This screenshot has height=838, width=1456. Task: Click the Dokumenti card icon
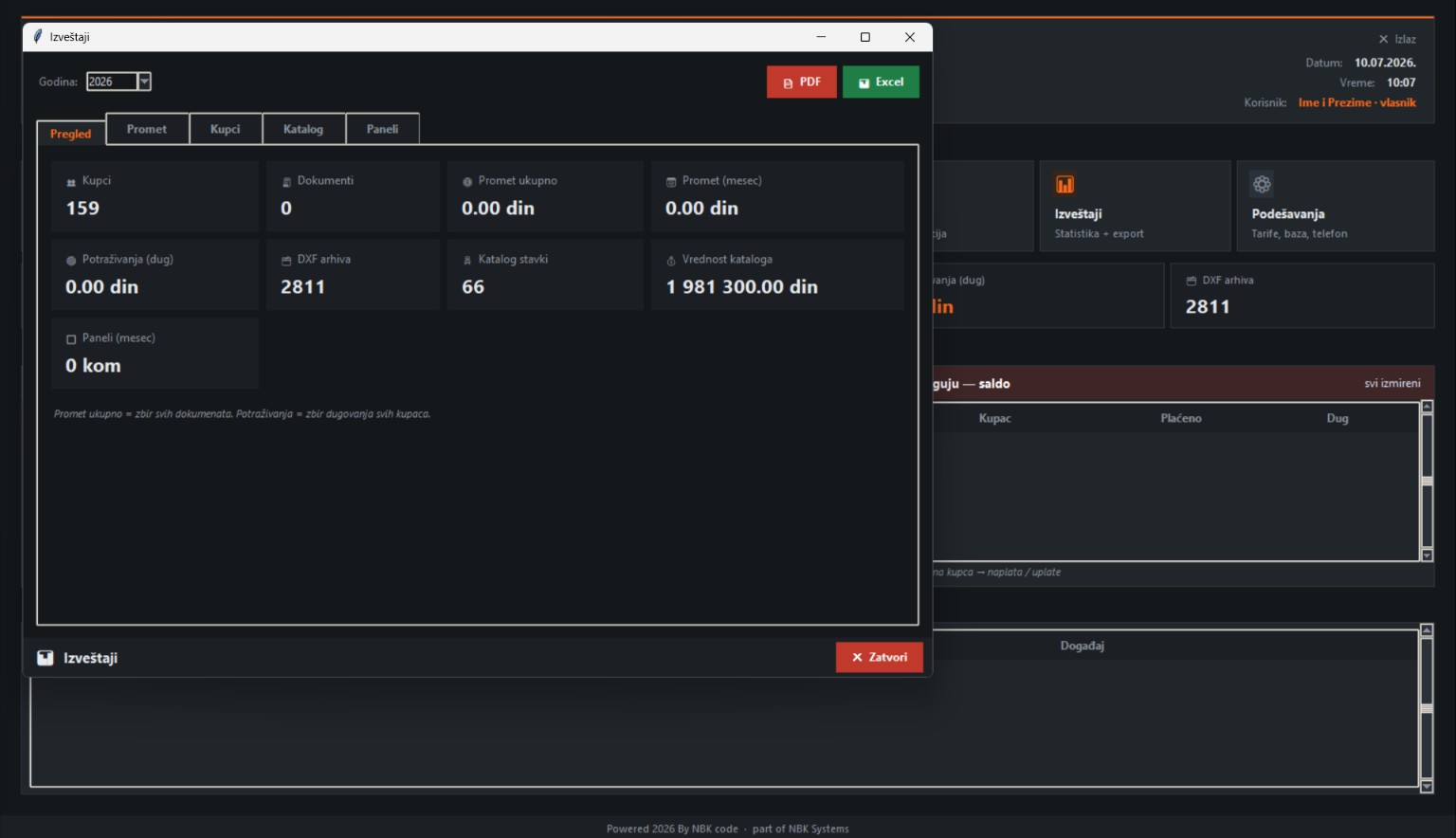[286, 182]
